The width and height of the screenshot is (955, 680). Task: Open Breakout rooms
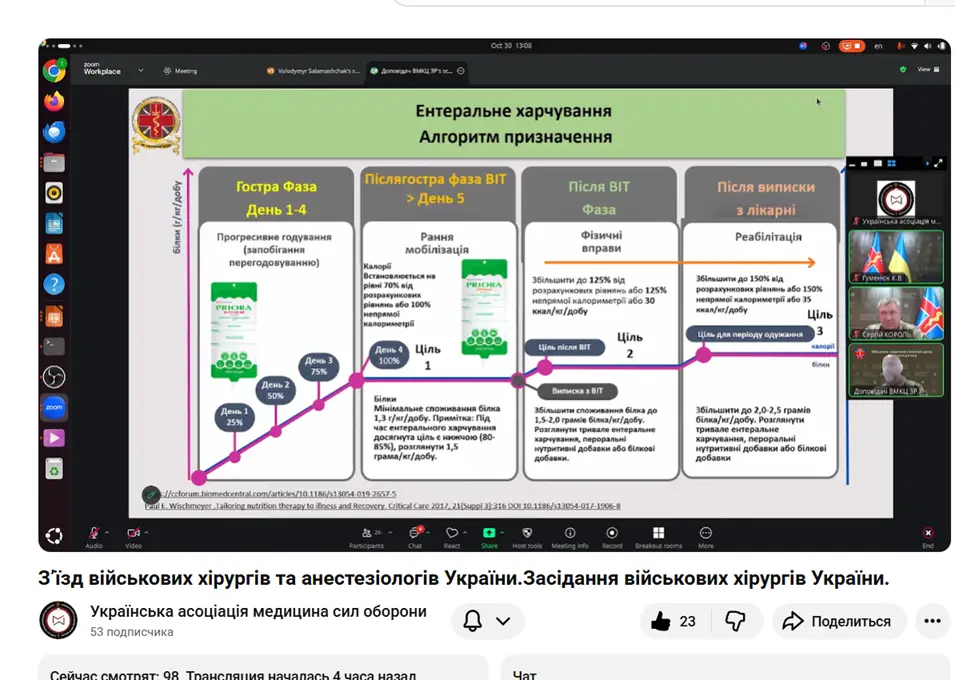pyautogui.click(x=658, y=535)
